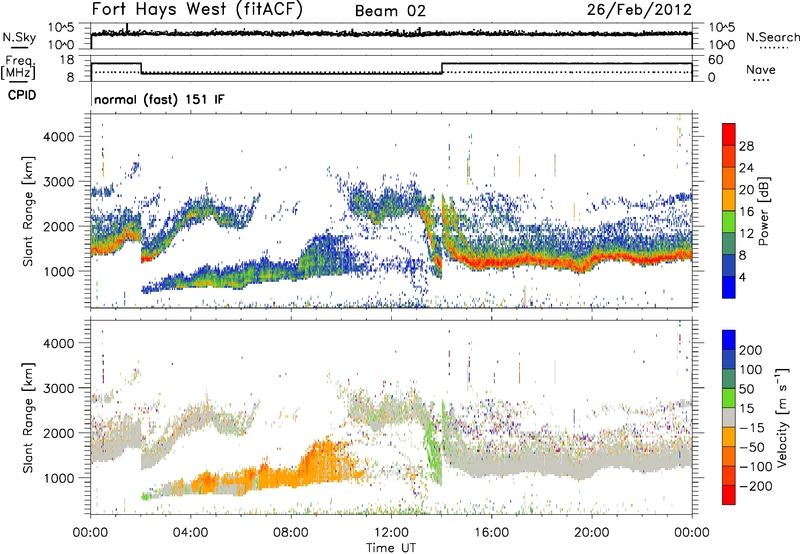This screenshot has width=800, height=554.
Task: Click the velocity panel 'Slant Range [km]' label
Action: [x=28, y=418]
